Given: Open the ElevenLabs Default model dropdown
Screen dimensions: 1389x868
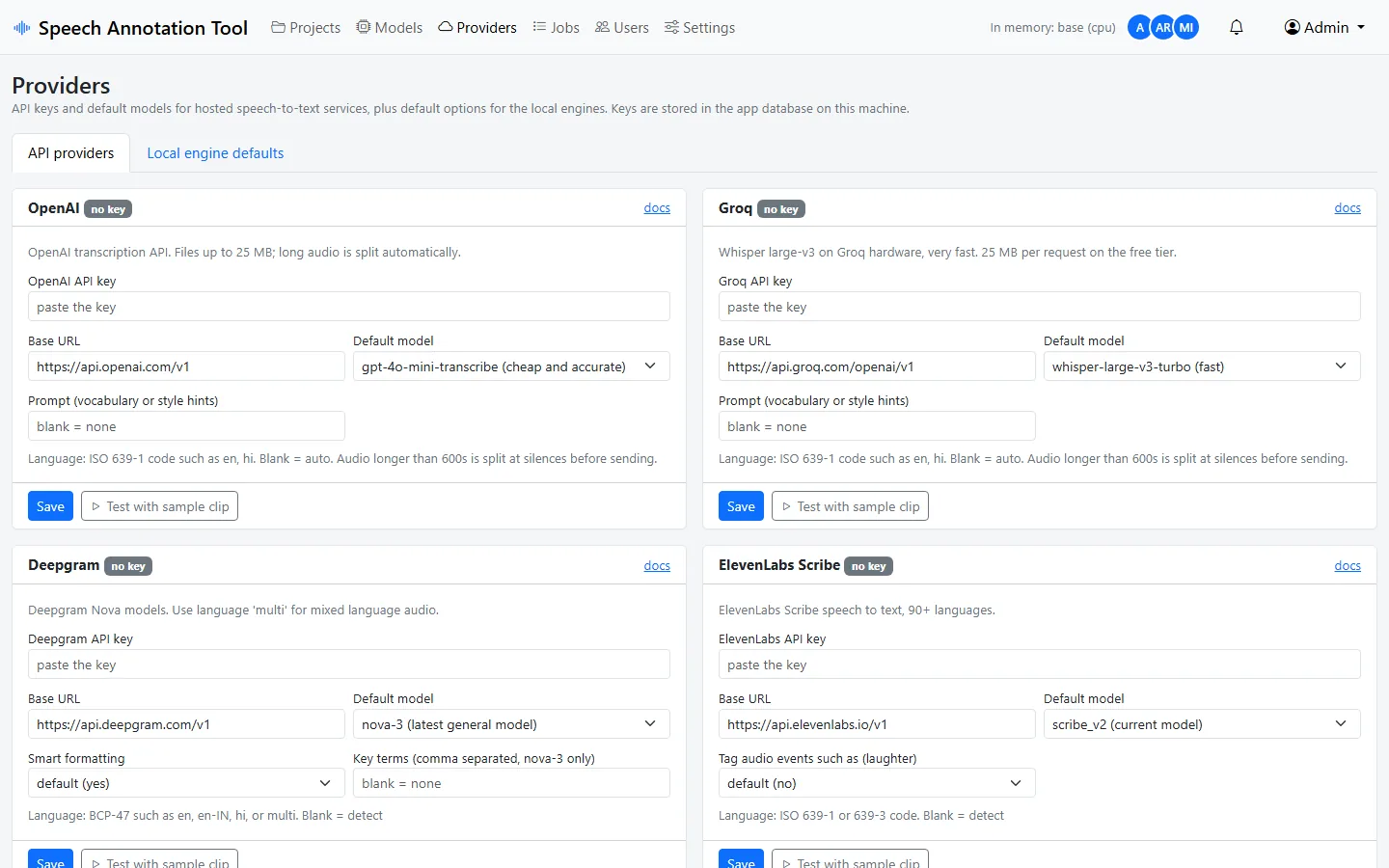Looking at the screenshot, I should 1202,724.
